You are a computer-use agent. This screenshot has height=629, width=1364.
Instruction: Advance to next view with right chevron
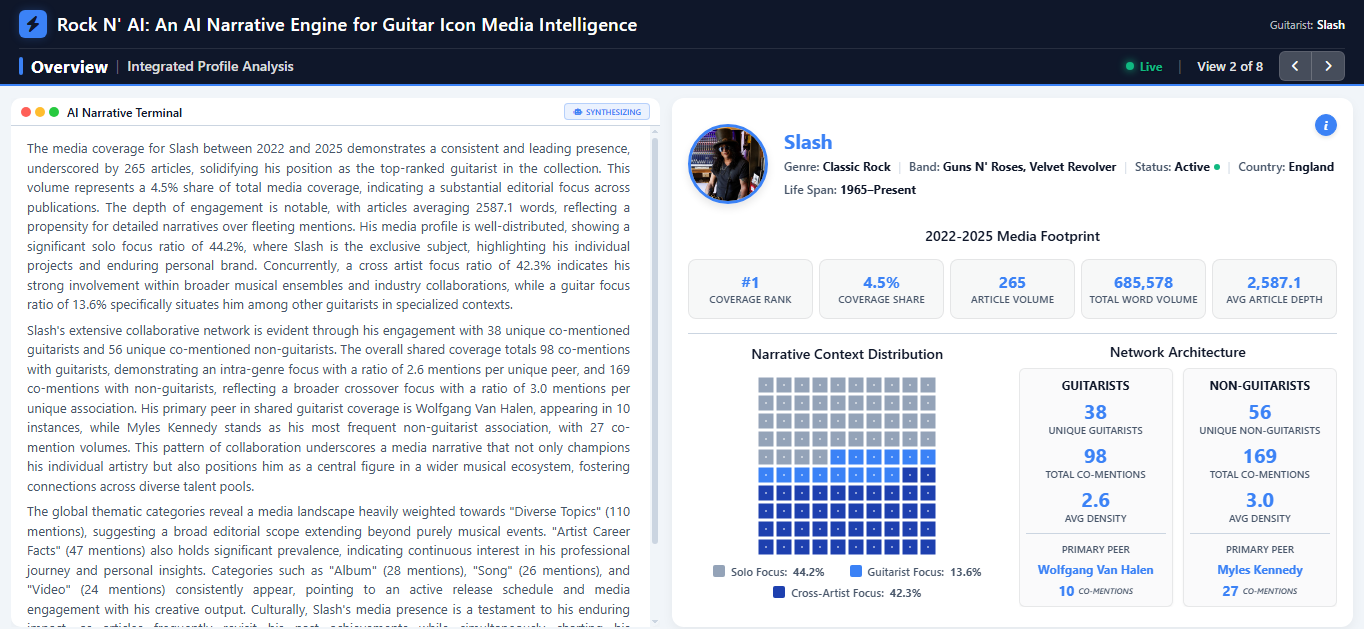coord(1328,66)
